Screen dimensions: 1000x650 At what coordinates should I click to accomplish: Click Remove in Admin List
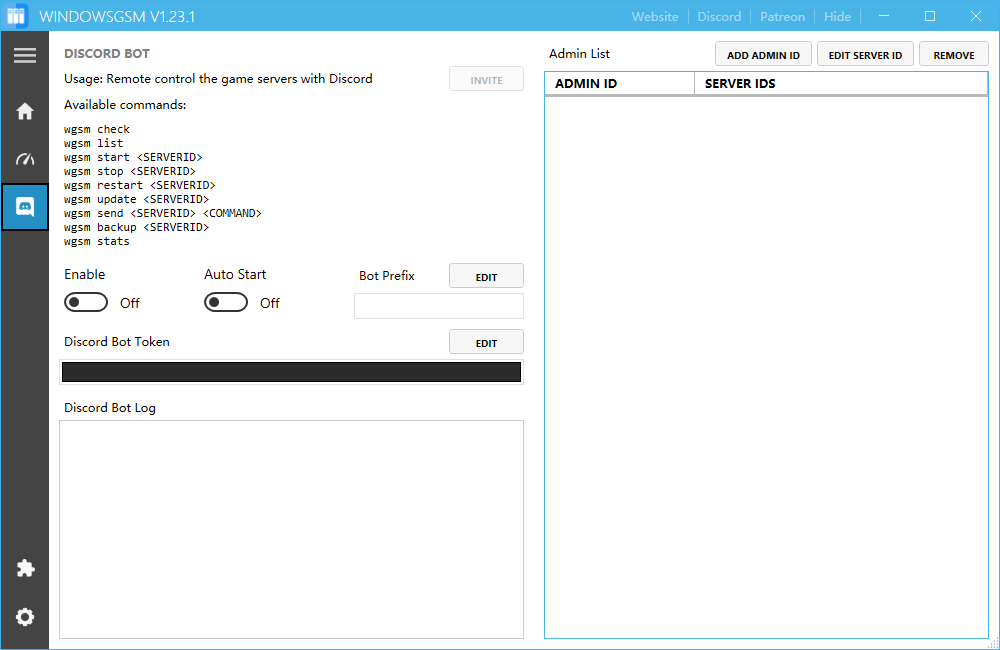point(953,55)
